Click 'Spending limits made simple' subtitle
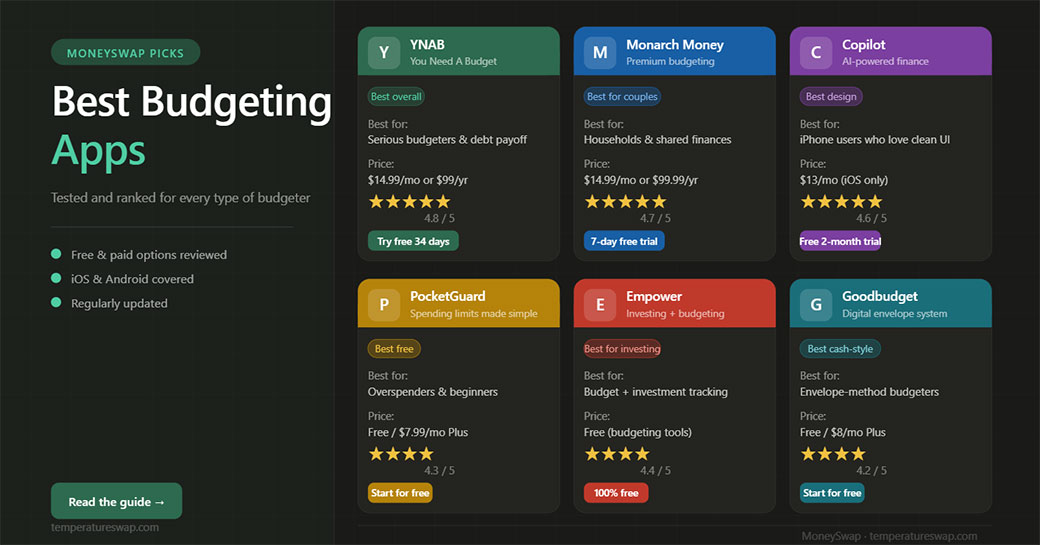This screenshot has width=1040, height=545. 474,314
